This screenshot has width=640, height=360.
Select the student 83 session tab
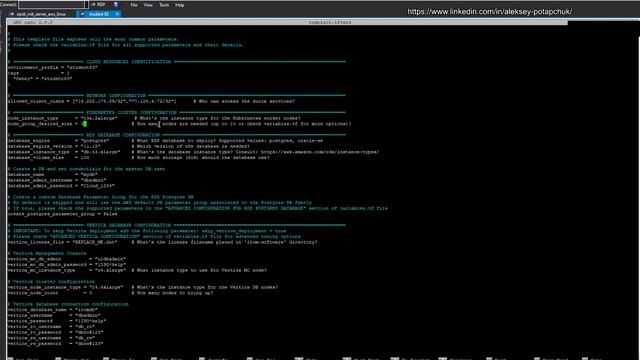(x=99, y=14)
